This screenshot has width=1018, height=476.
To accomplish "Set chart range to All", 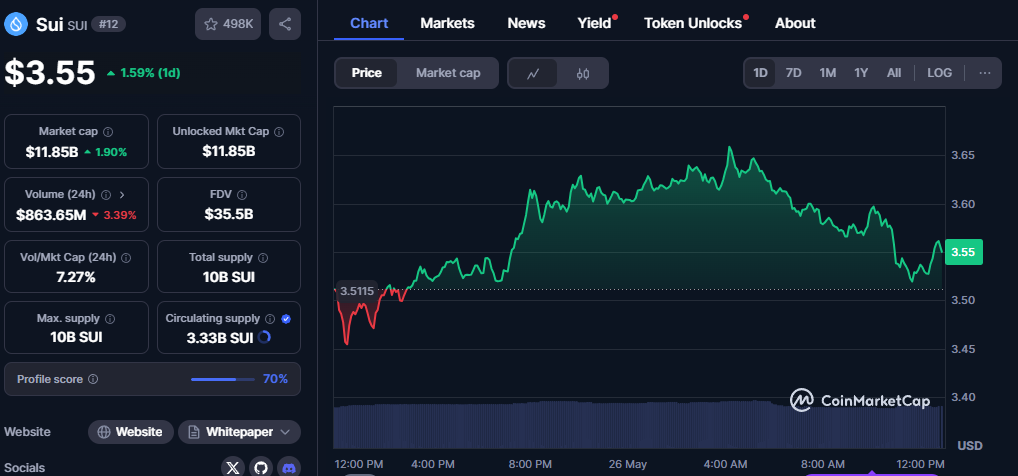I will pos(894,73).
